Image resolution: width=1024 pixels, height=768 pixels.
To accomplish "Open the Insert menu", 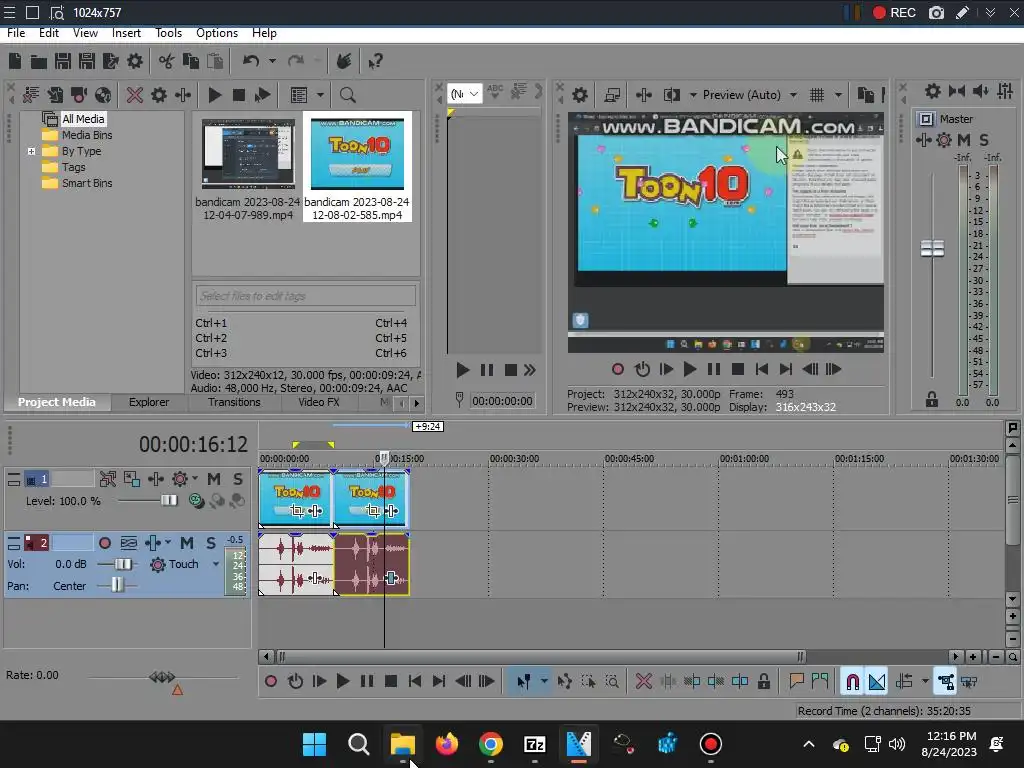I will tap(126, 33).
